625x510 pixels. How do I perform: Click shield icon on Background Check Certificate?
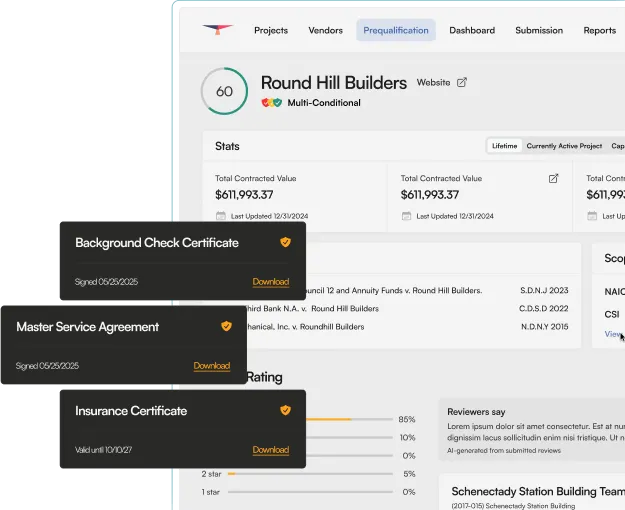coord(285,242)
